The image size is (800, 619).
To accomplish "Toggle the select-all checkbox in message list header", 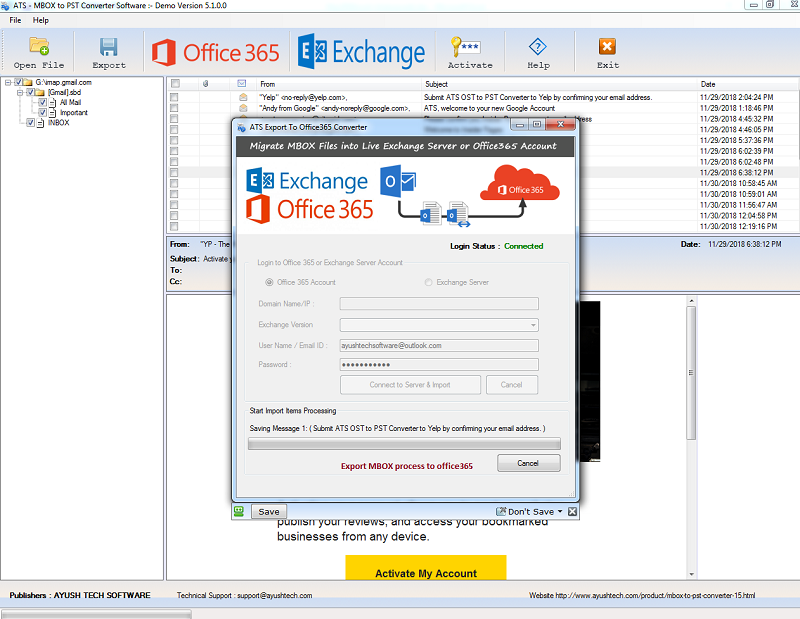I will [176, 84].
